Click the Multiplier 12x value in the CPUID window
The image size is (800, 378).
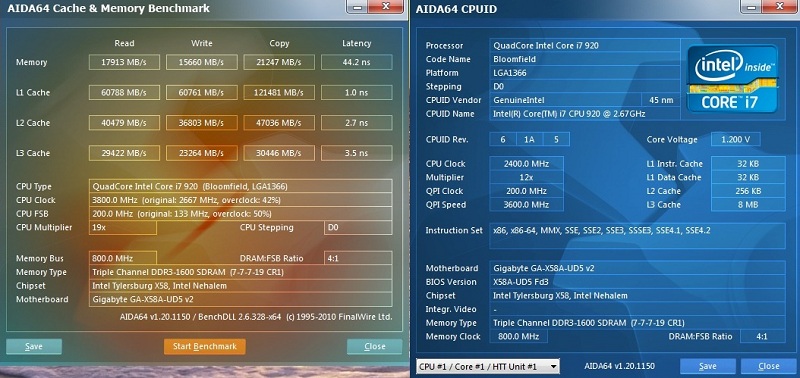tap(527, 178)
